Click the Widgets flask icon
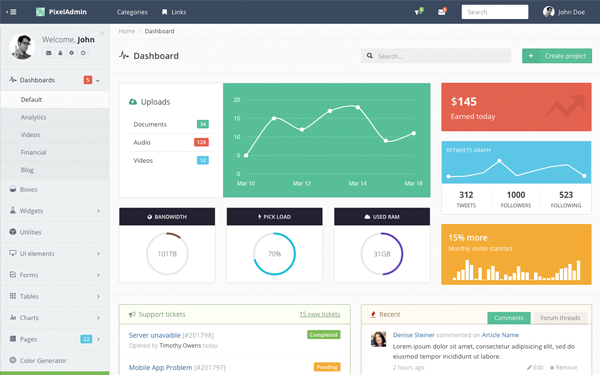Screen dimensions: 600x375 [x=13, y=210]
